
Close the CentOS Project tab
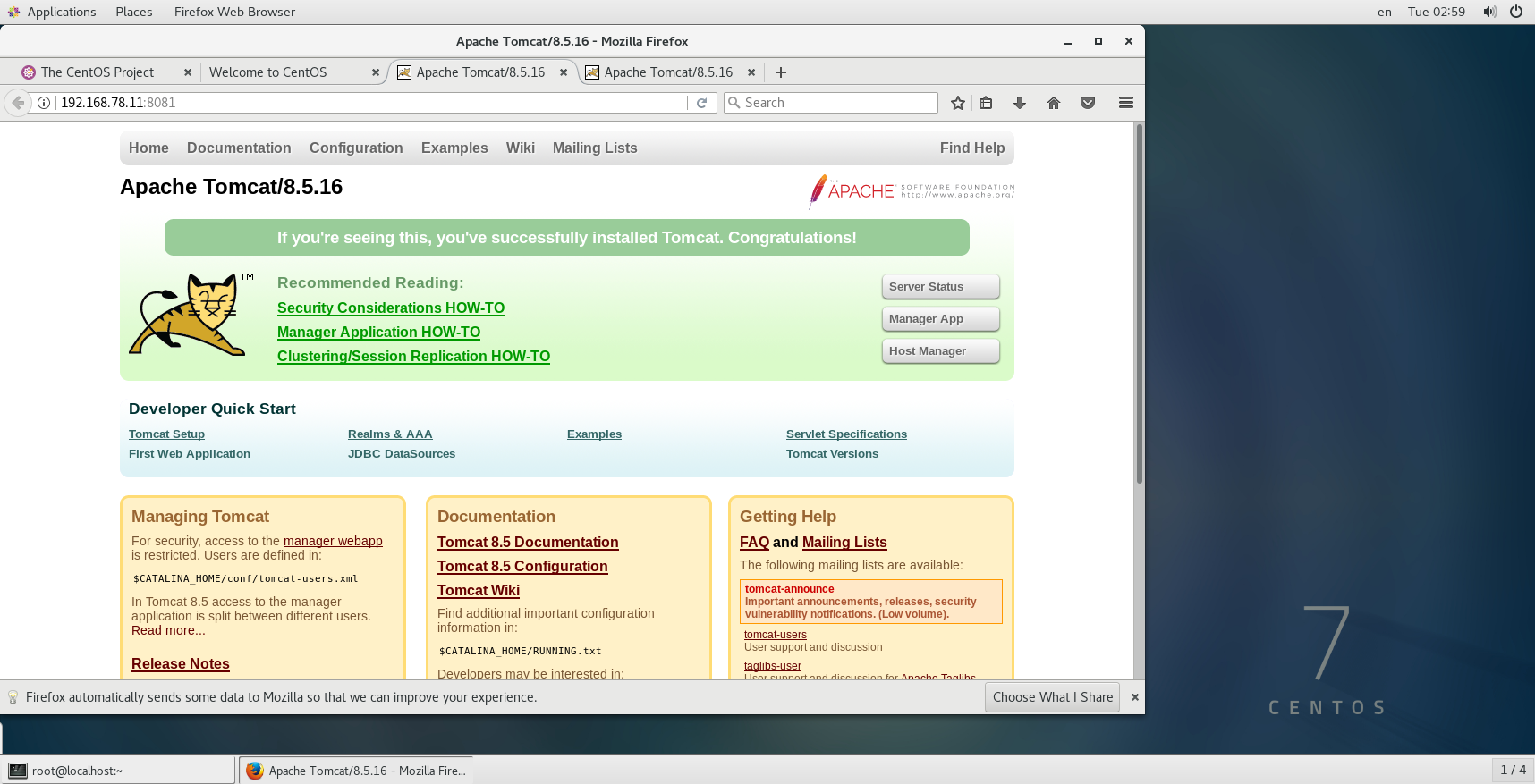187,72
